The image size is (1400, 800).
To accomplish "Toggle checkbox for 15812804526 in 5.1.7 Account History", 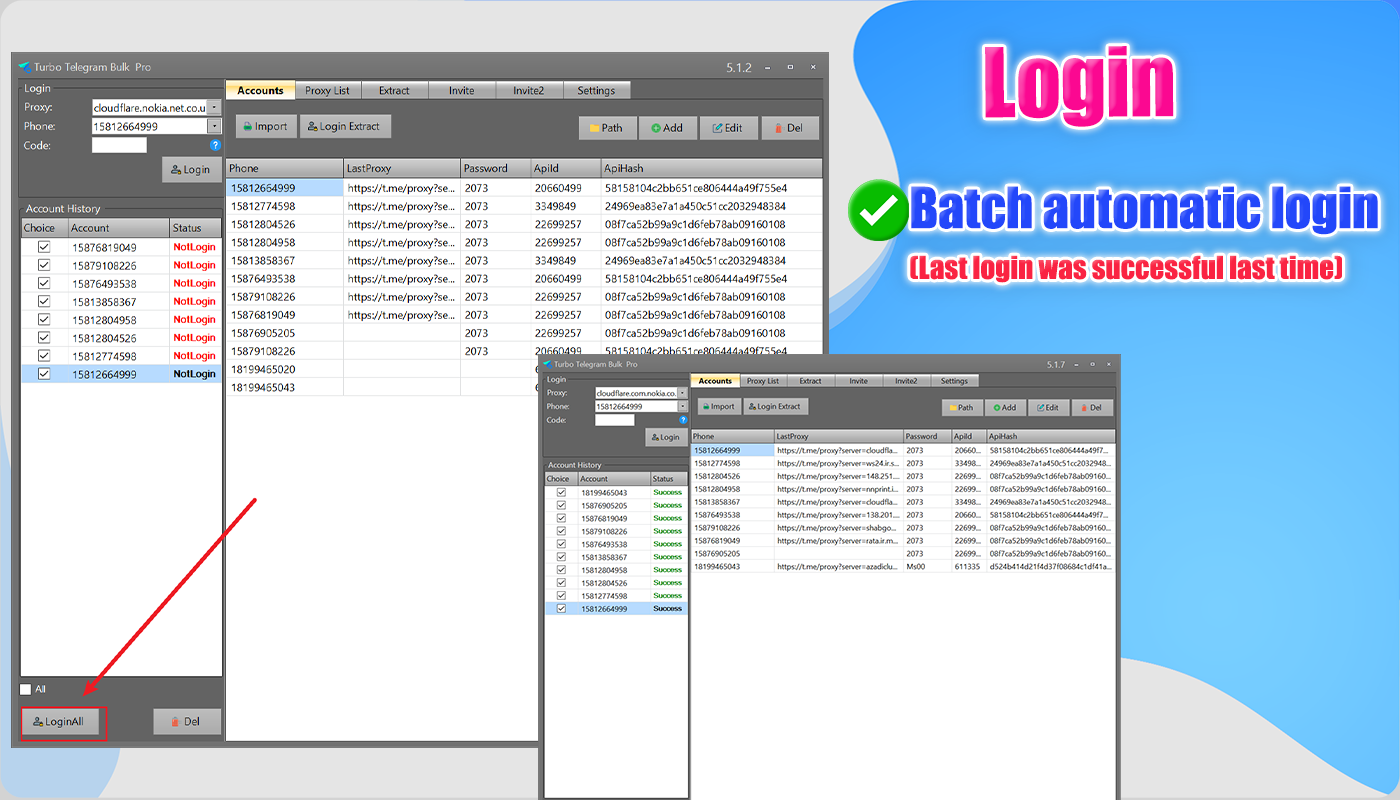I will tap(561, 583).
